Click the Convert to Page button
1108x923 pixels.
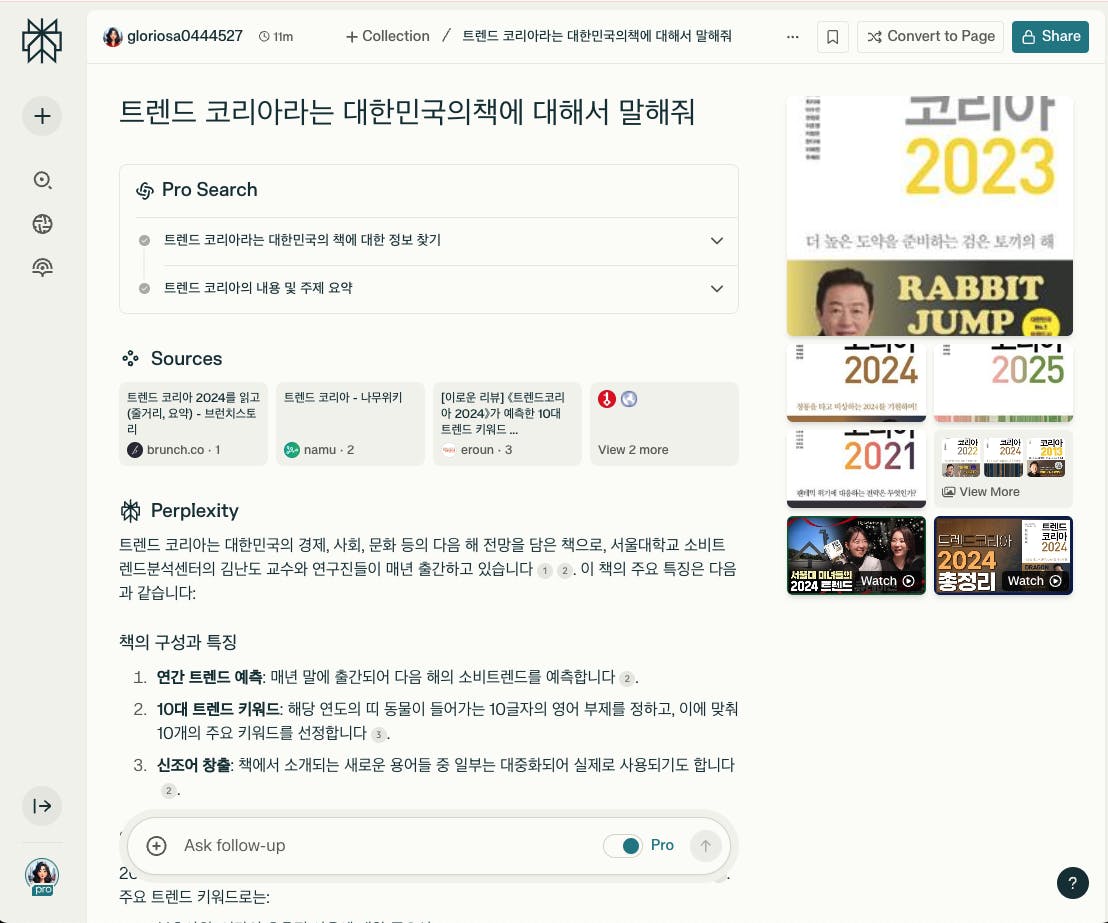point(931,37)
